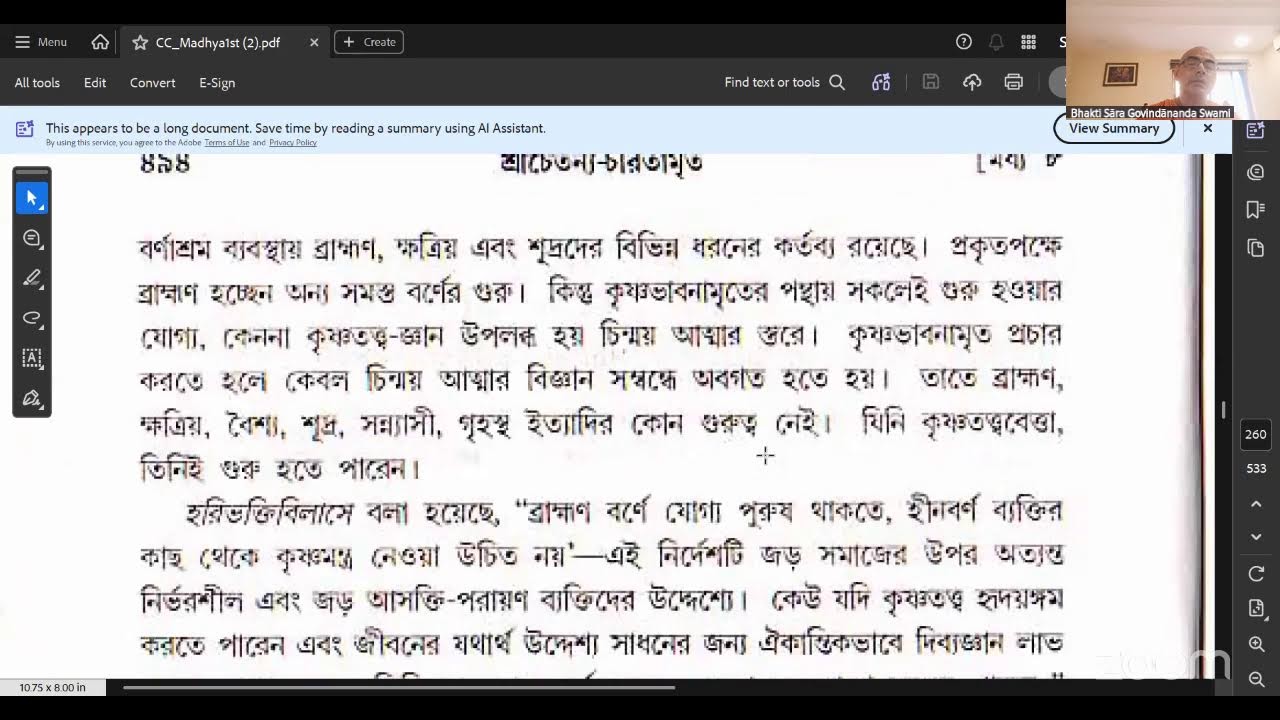Screen dimensions: 1280x720
Task: Launch the AI Assistant toolbar icon
Action: [x=881, y=83]
